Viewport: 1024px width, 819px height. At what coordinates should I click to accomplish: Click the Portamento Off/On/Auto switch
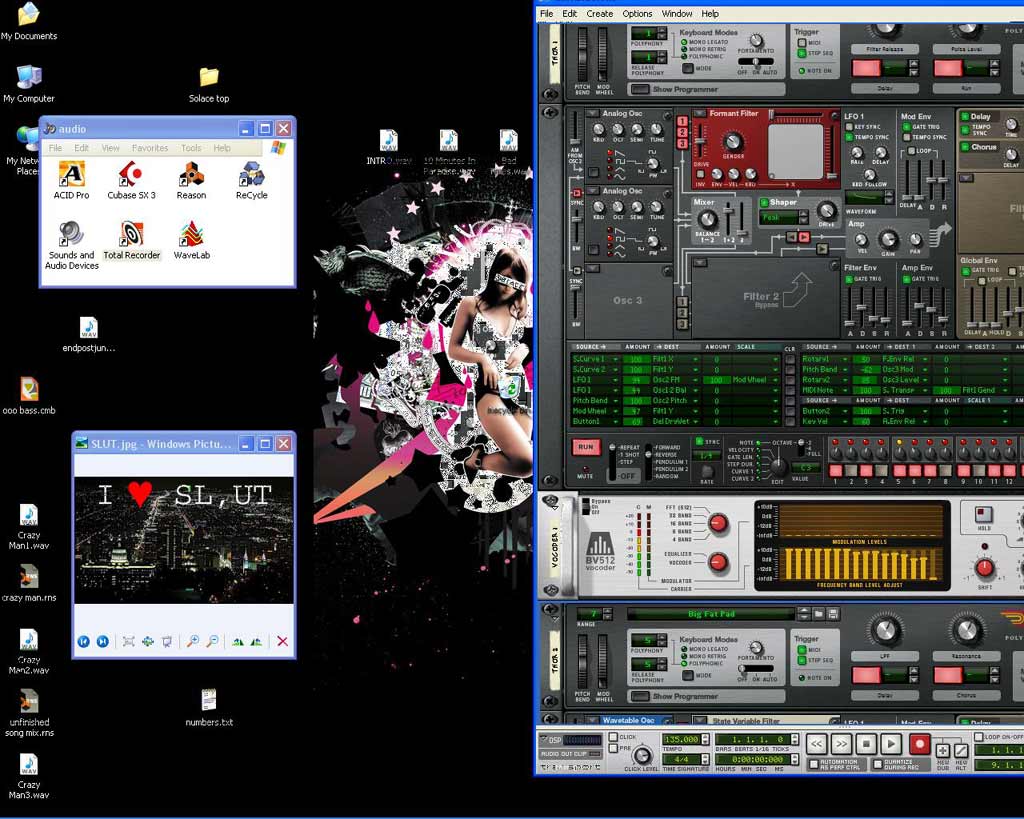pyautogui.click(x=756, y=61)
